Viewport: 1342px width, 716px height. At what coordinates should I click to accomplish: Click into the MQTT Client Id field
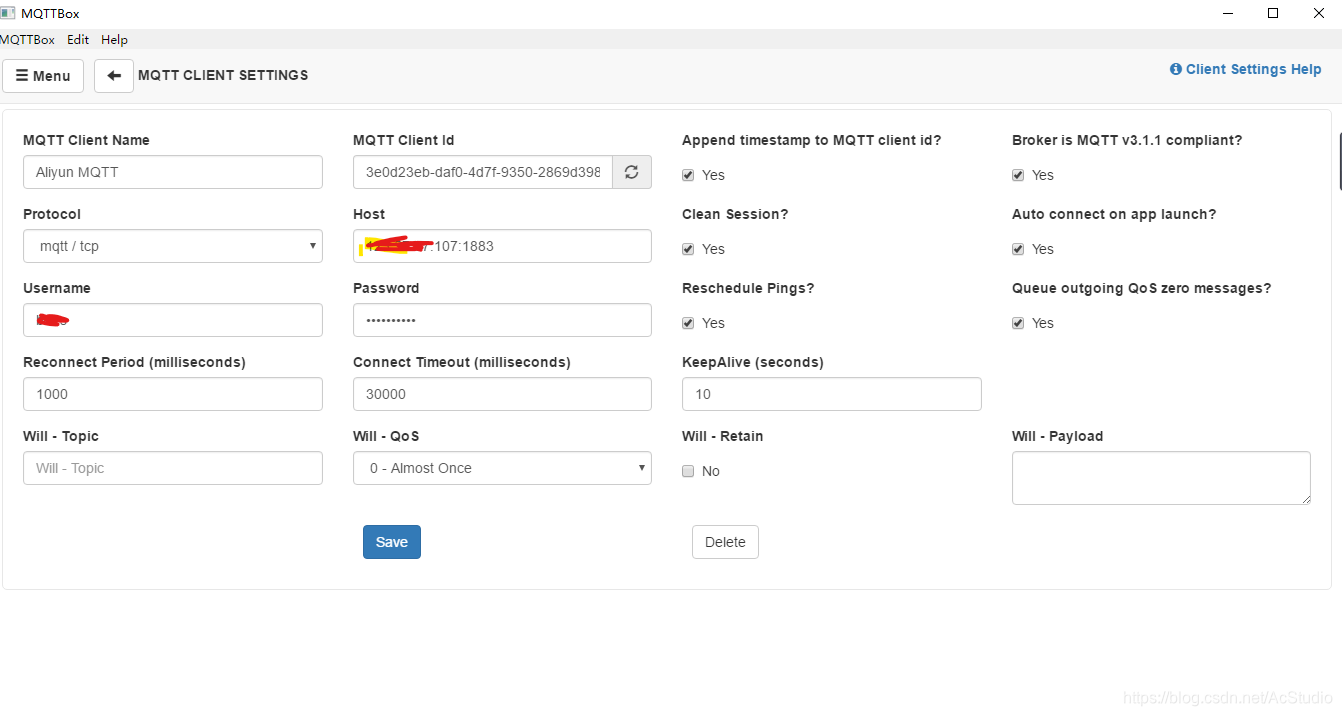(x=483, y=172)
